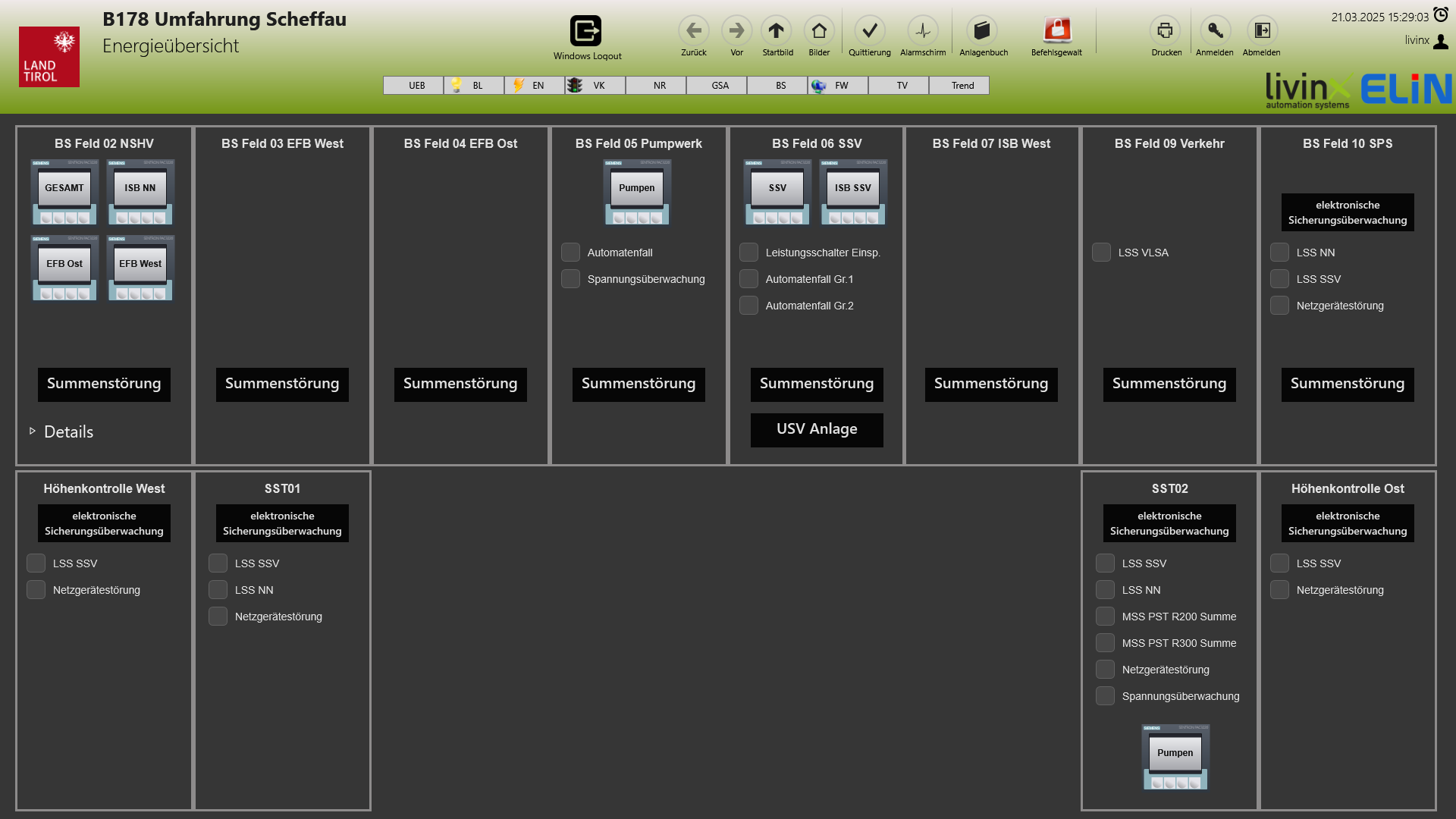The image size is (1456, 819).
Task: Open the Trend tab
Action: click(959, 86)
